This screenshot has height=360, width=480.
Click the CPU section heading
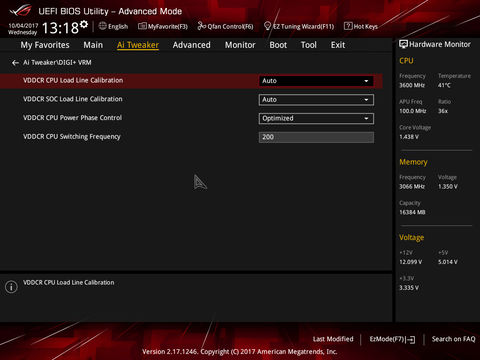point(406,61)
